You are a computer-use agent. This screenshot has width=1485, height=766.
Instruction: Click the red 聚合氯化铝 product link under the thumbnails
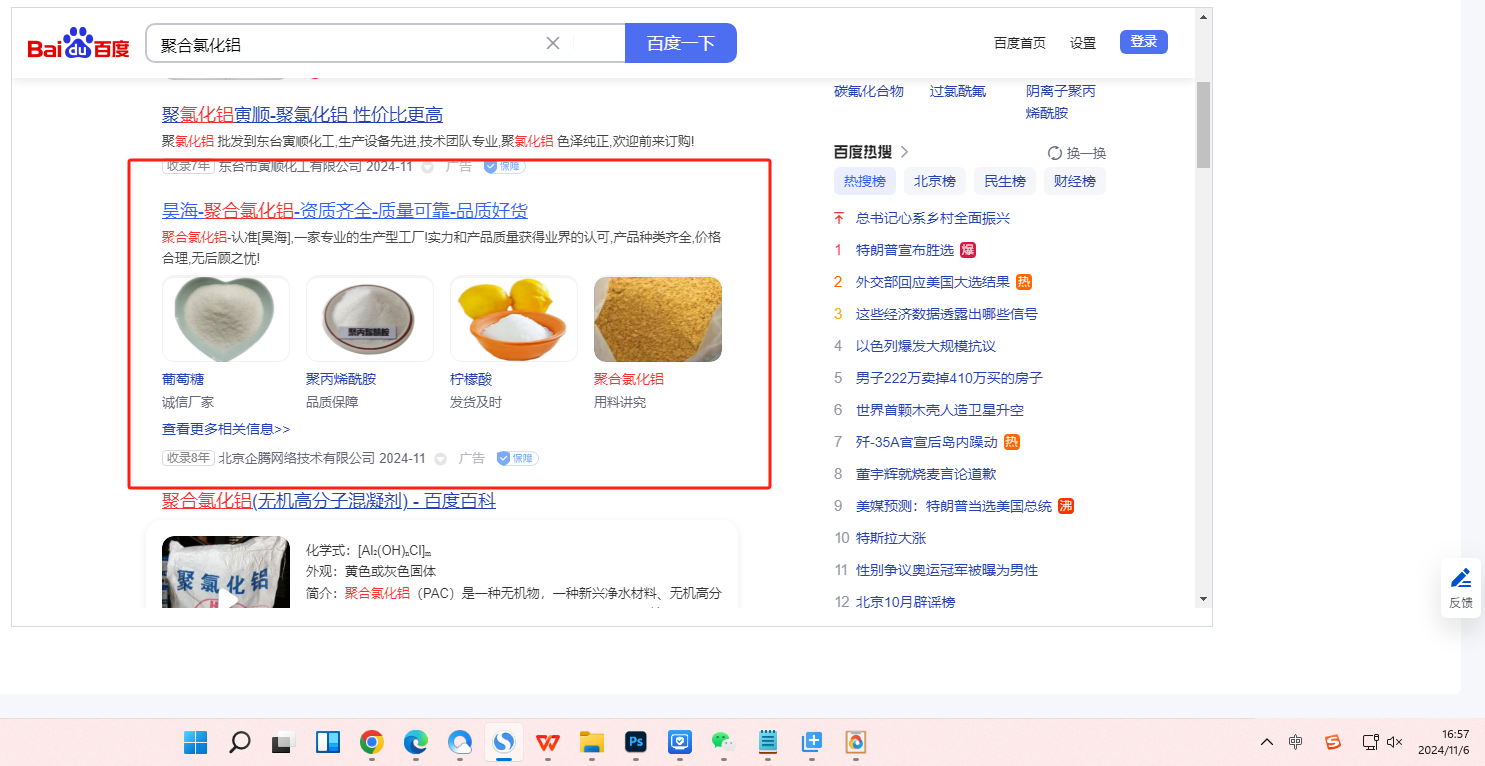(629, 379)
